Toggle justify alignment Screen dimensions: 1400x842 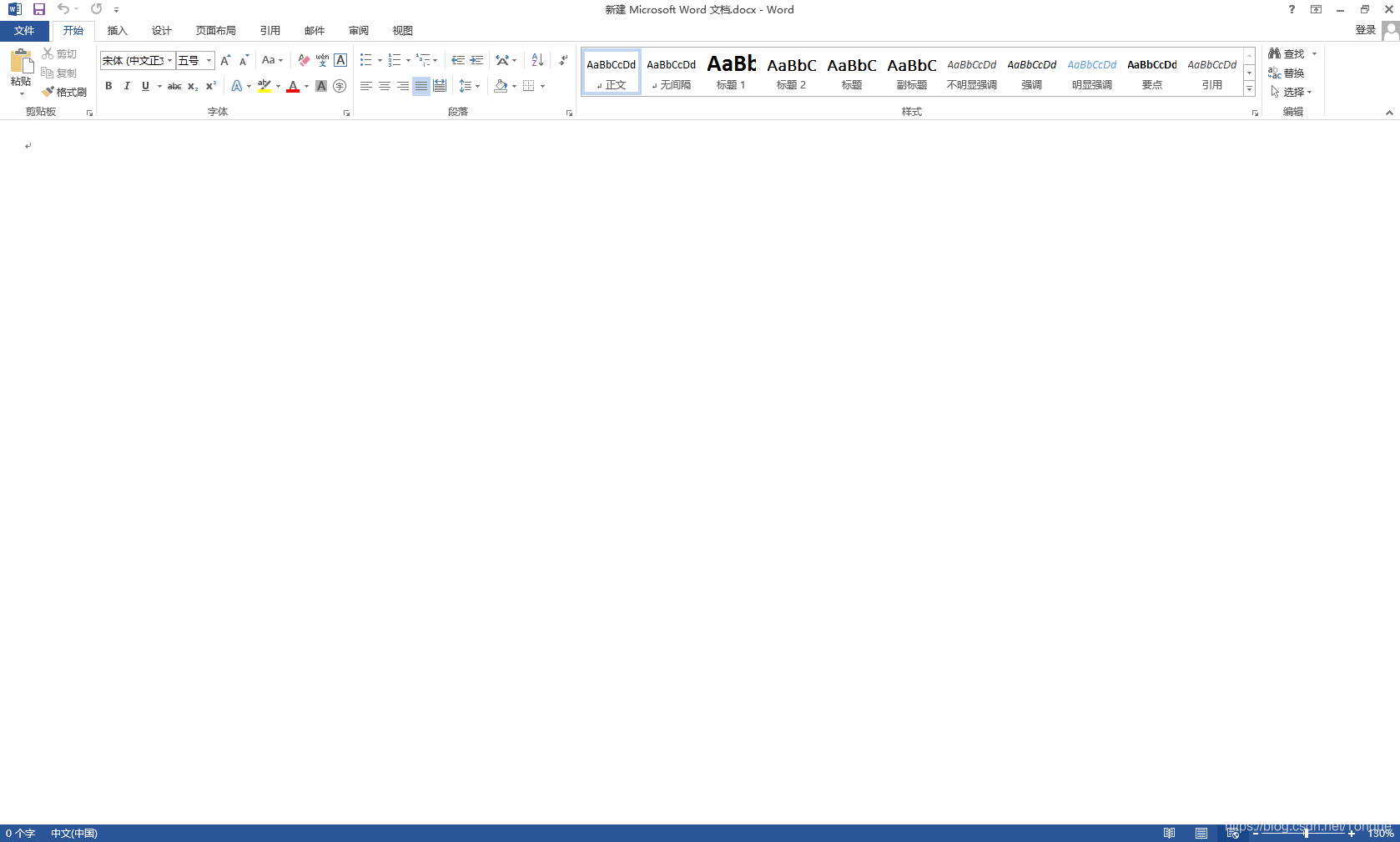click(421, 86)
